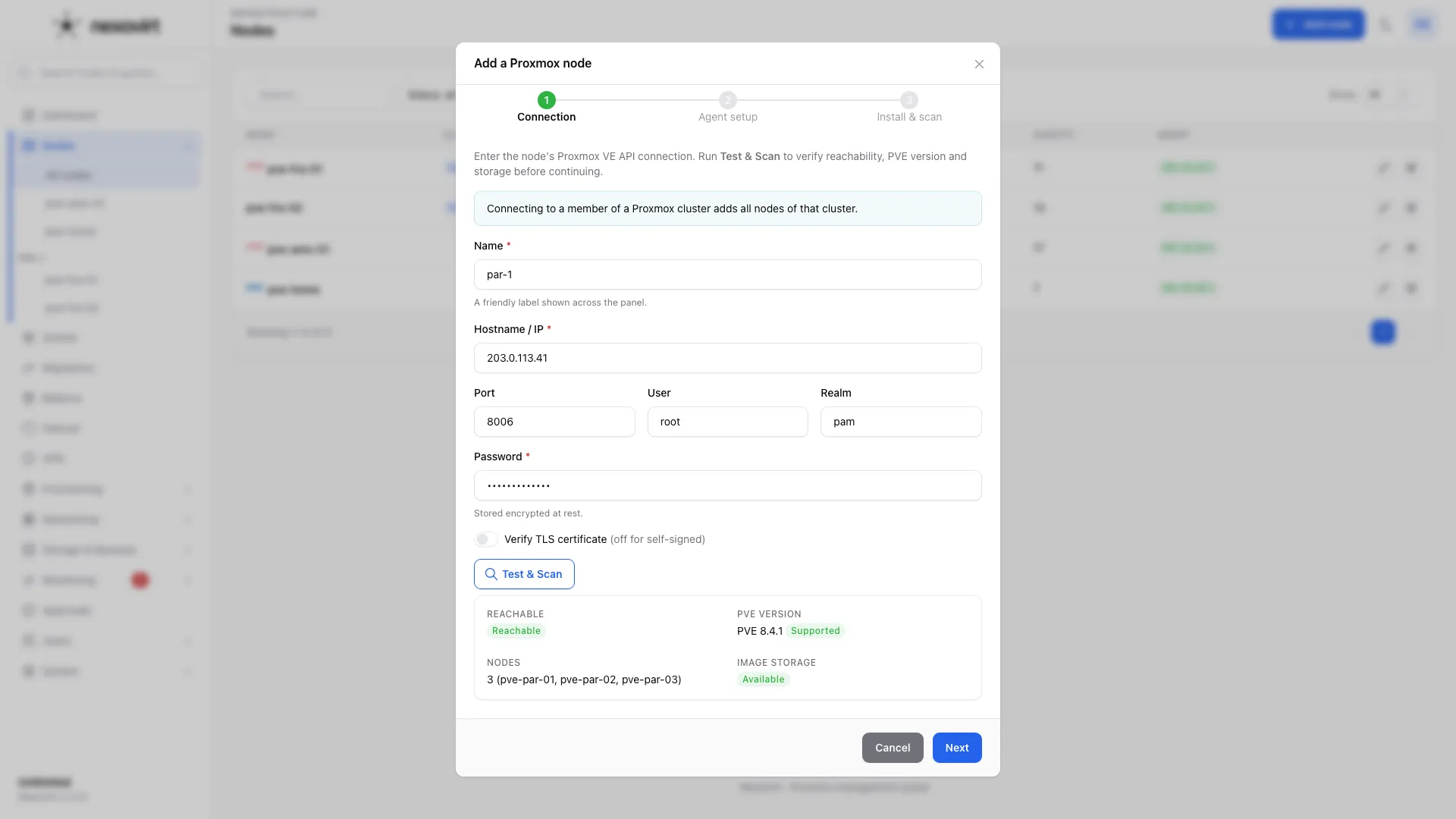
Task: Select the PVE 8.4.1 version text
Action: click(x=760, y=631)
